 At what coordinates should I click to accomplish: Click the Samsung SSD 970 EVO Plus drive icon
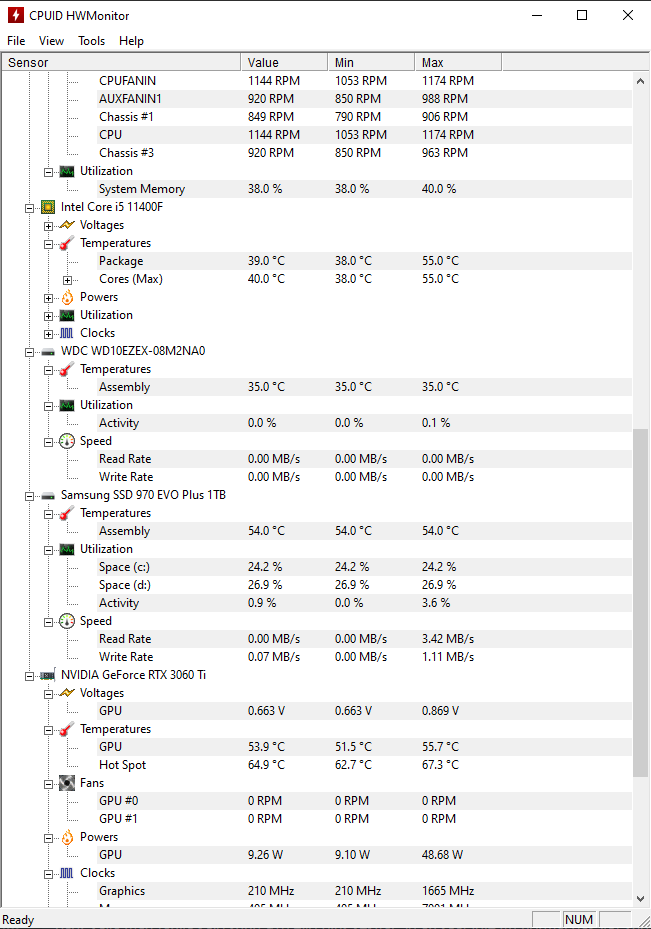[47, 495]
